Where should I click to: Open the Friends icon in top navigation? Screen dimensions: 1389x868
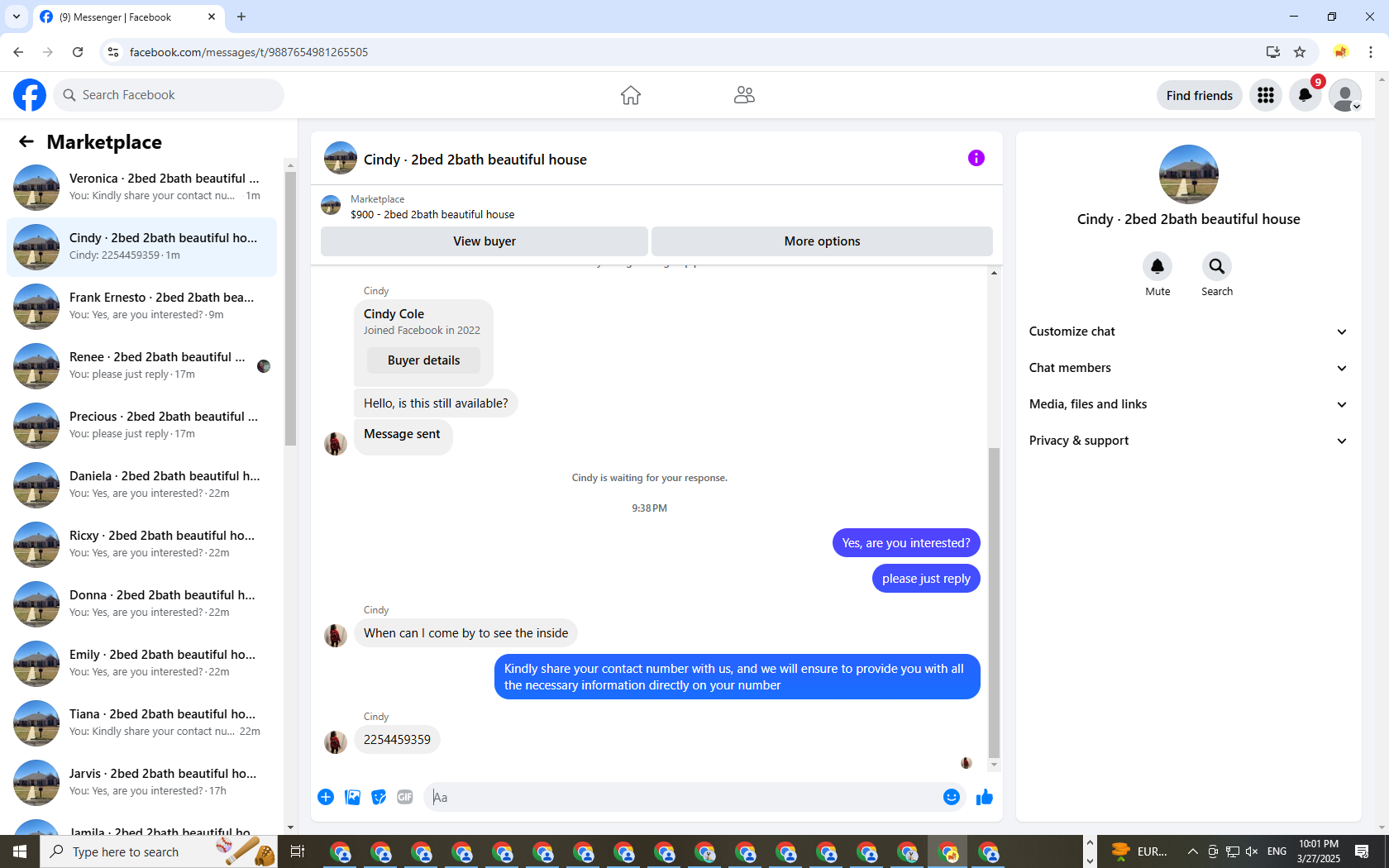(744, 95)
